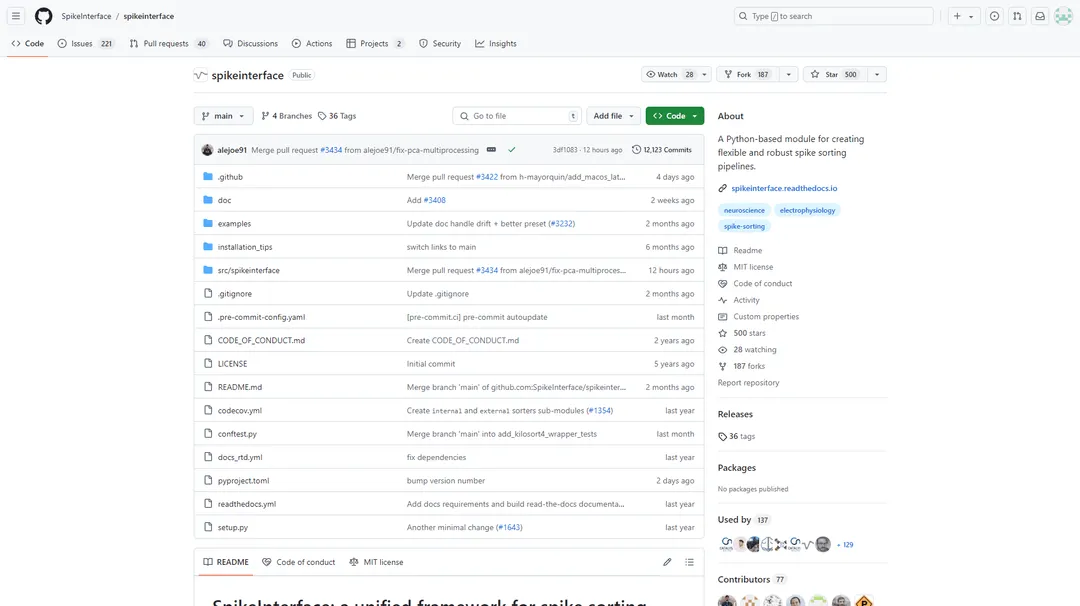Open the Add file dropdown
Viewport: 1080px width, 606px height.
[x=613, y=116]
